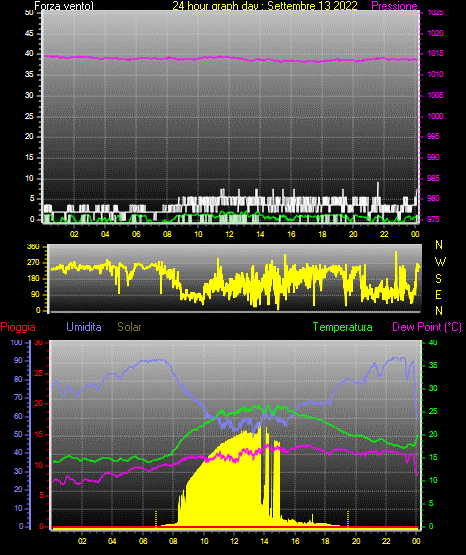Image resolution: width=466 pixels, height=555 pixels.
Task: Click the yellow sunrise marker near 07 hours
Action: [x=156, y=518]
